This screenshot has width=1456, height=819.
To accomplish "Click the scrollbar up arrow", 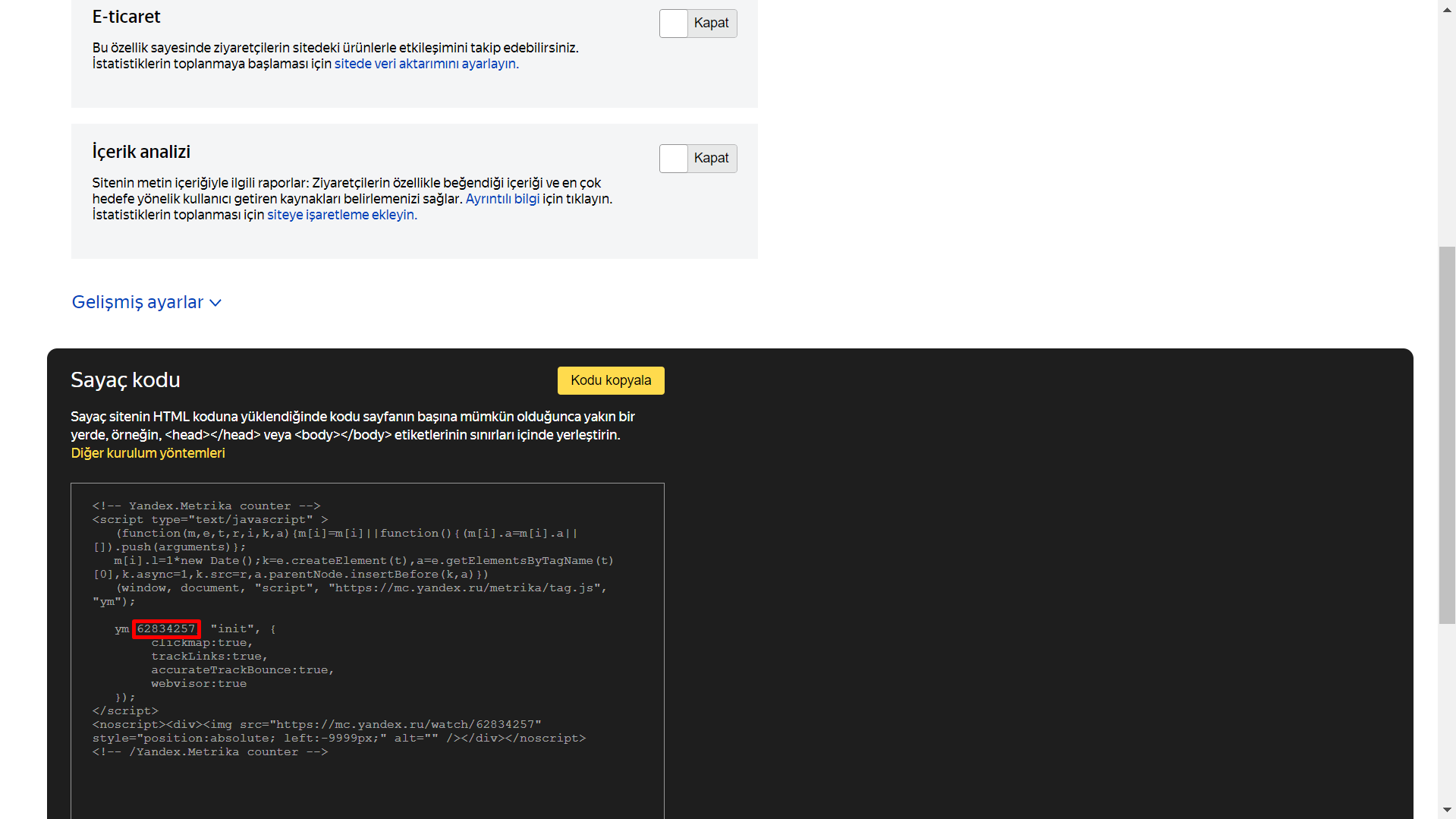I will tap(1447, 8).
